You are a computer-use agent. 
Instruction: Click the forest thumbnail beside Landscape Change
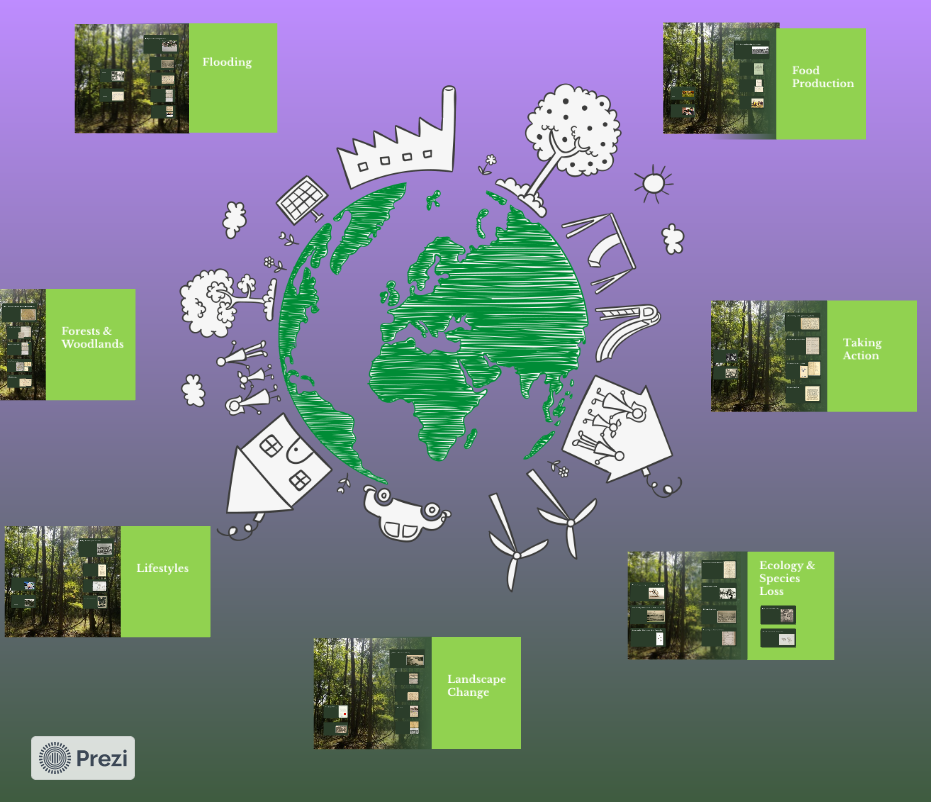coord(372,693)
